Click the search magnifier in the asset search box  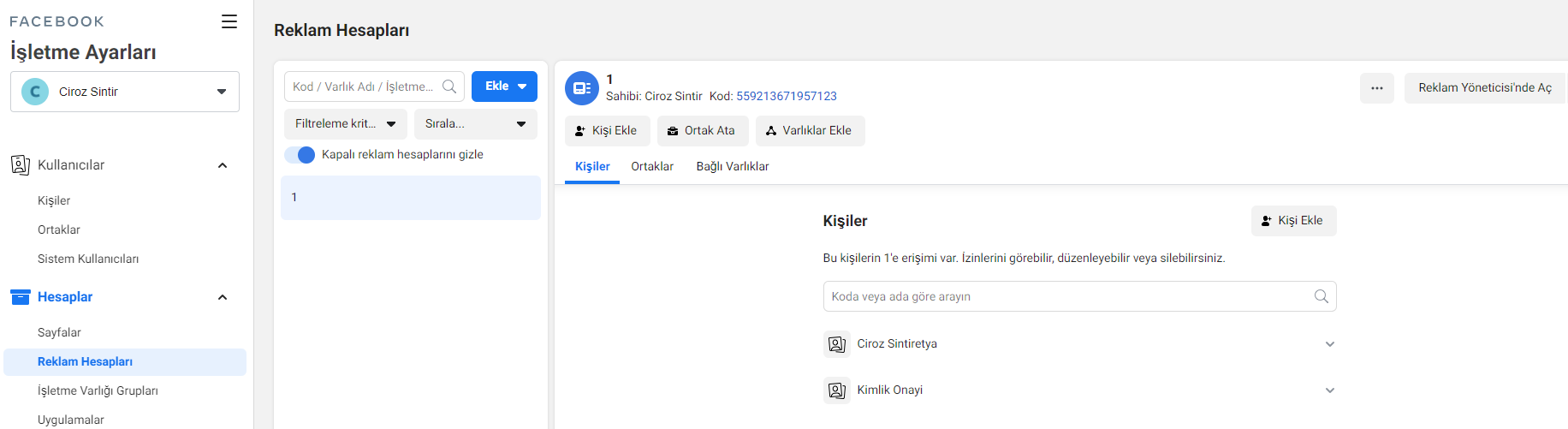click(x=449, y=86)
